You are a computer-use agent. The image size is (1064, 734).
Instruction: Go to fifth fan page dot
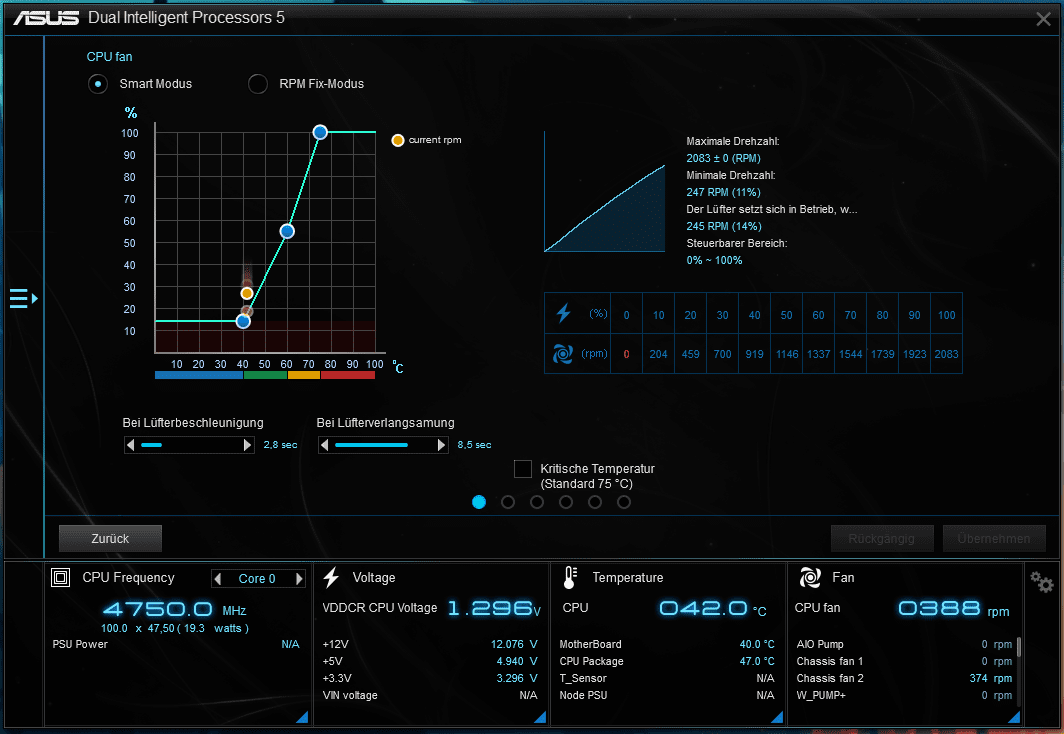(595, 502)
